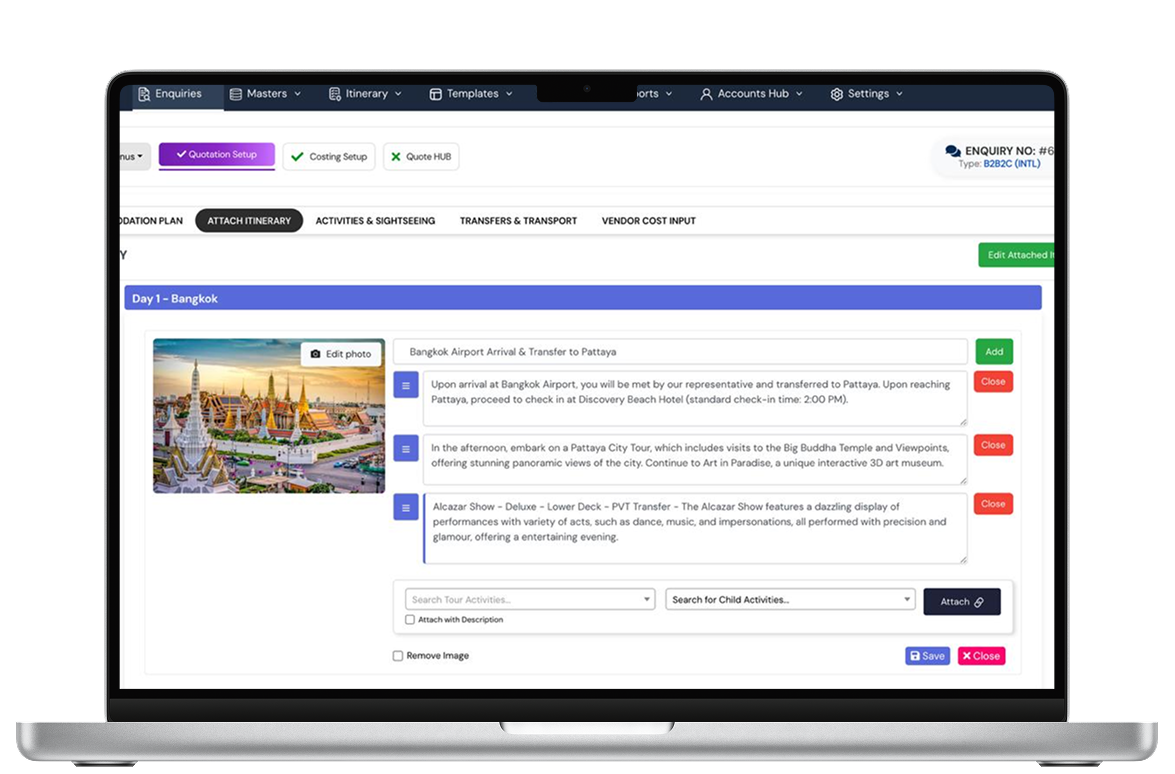1175x774 pixels.
Task: Click the blue Save button
Action: [x=927, y=656]
